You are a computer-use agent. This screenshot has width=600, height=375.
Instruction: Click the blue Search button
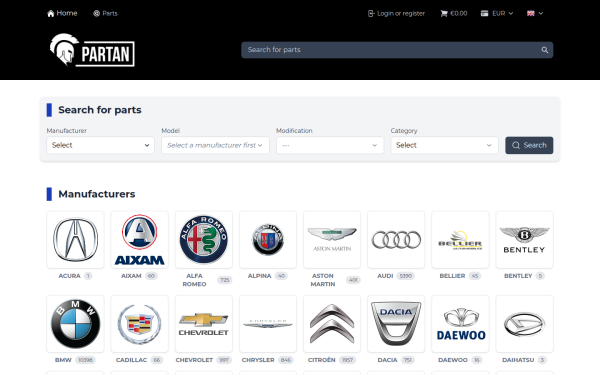[x=529, y=145]
